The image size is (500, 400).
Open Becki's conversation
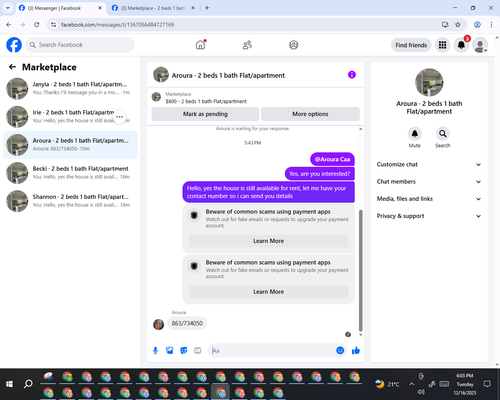70,173
